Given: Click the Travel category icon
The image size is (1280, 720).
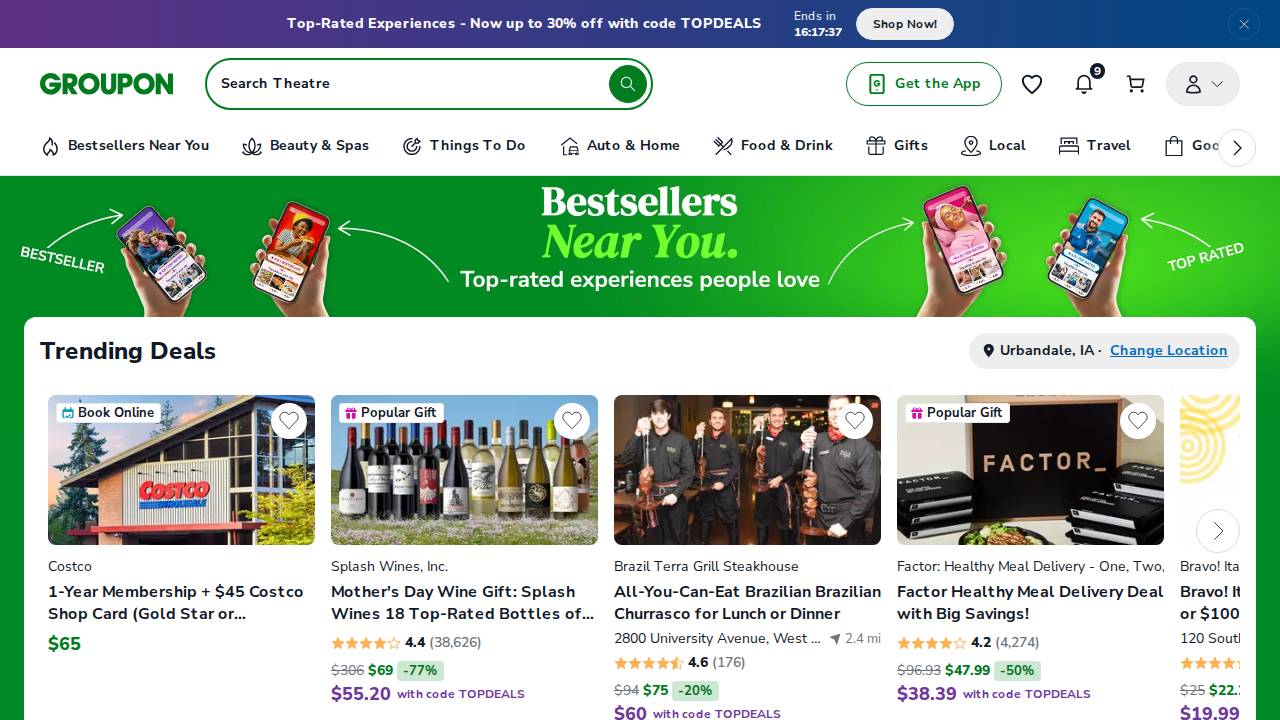Looking at the screenshot, I should (x=1068, y=146).
